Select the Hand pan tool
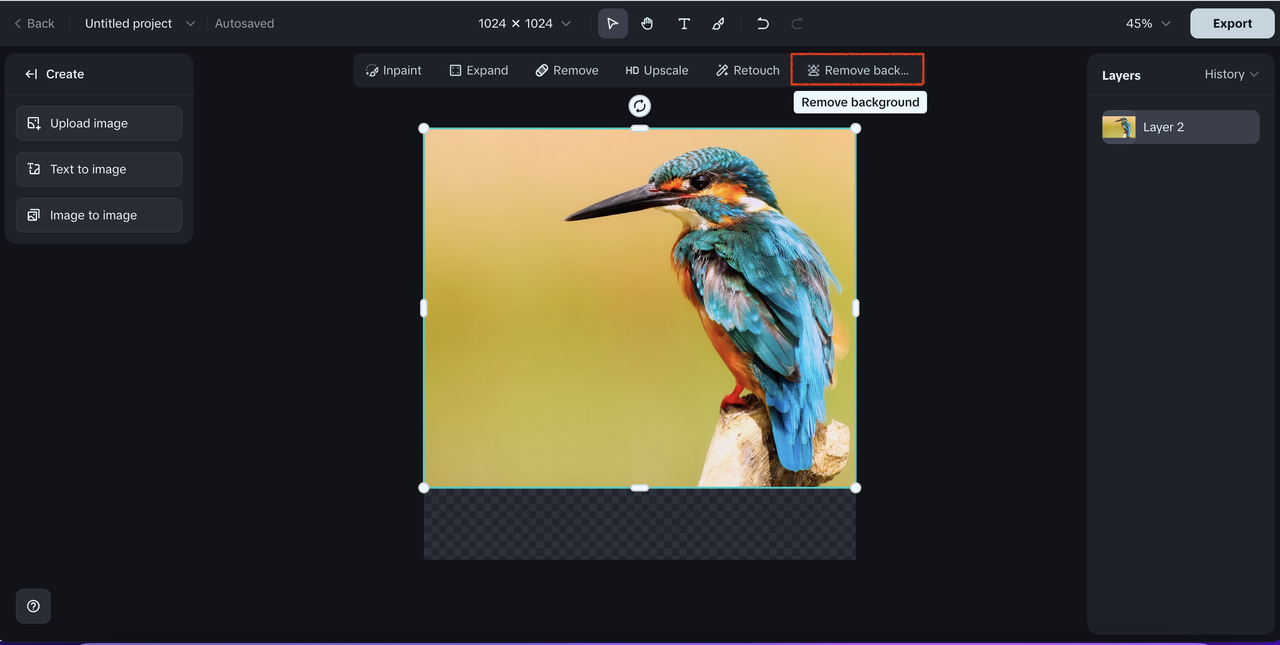Image resolution: width=1280 pixels, height=645 pixels. [x=648, y=23]
